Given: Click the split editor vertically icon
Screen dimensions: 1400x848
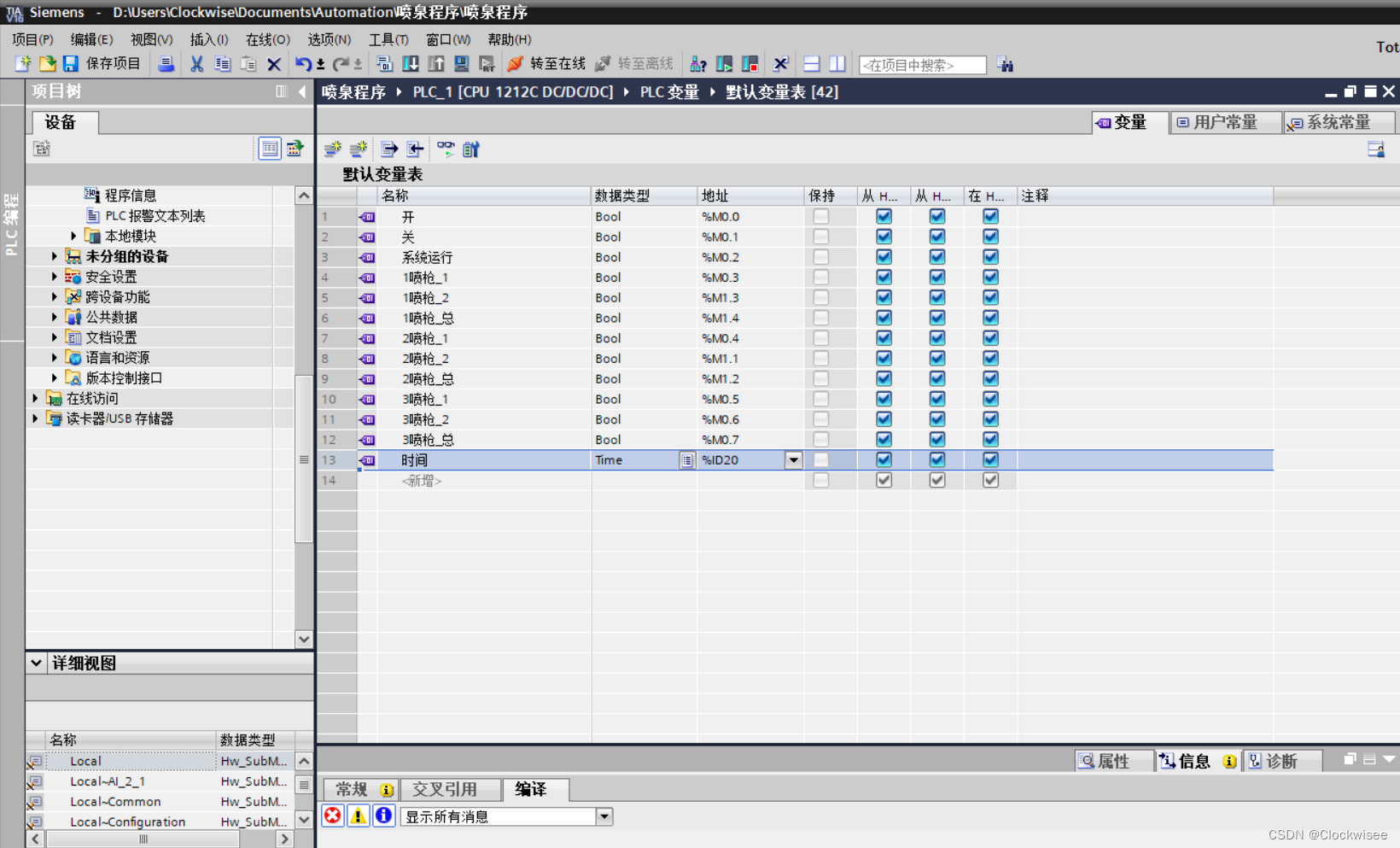Looking at the screenshot, I should tap(837, 64).
